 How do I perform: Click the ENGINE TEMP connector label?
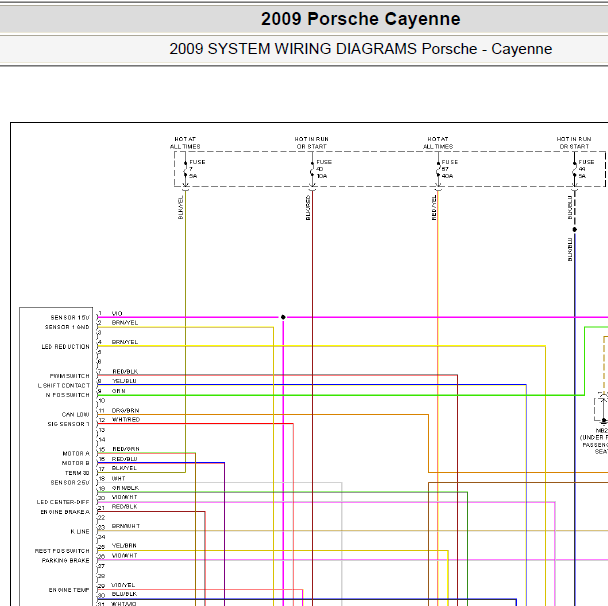tap(69, 590)
